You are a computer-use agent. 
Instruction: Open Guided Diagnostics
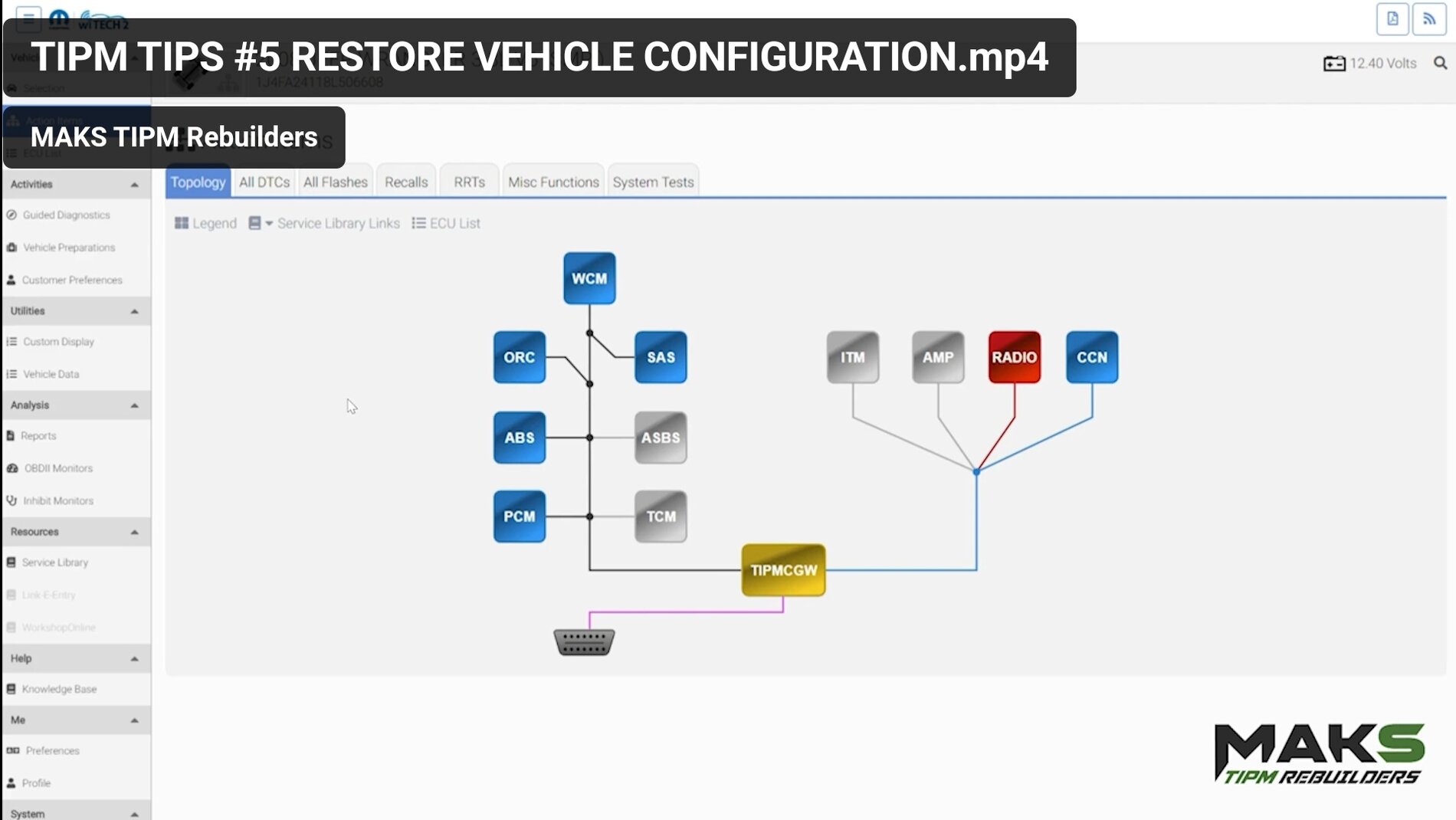coord(66,215)
